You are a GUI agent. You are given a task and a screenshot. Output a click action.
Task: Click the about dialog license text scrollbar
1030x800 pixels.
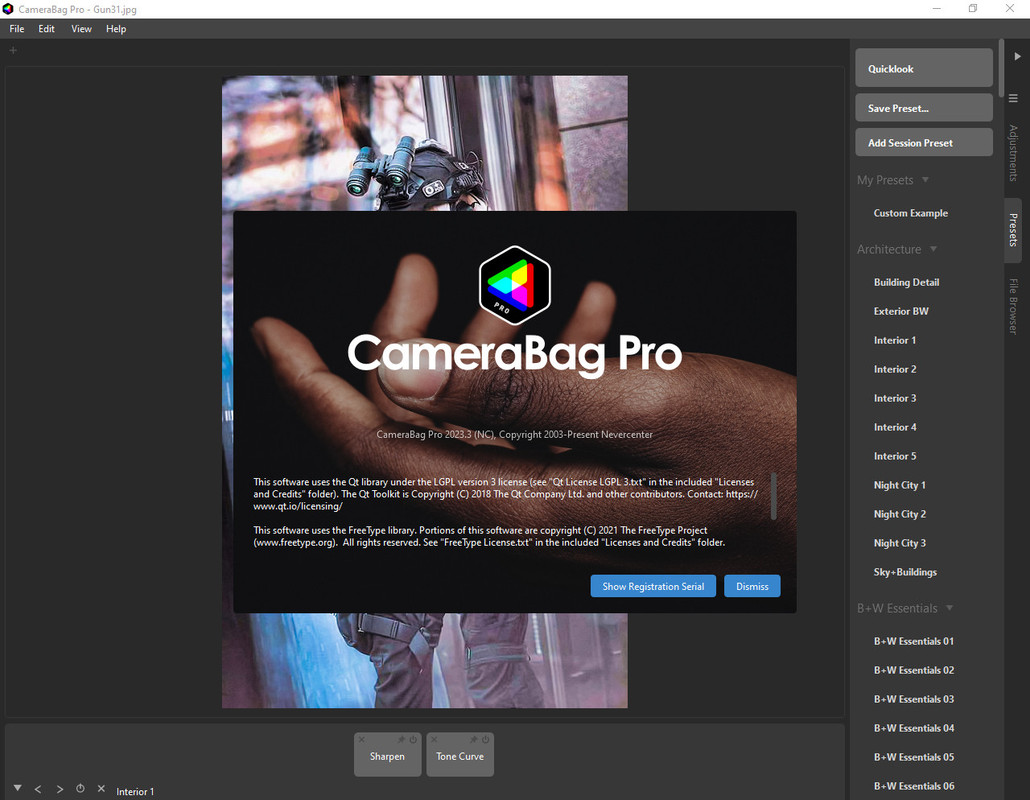(774, 496)
